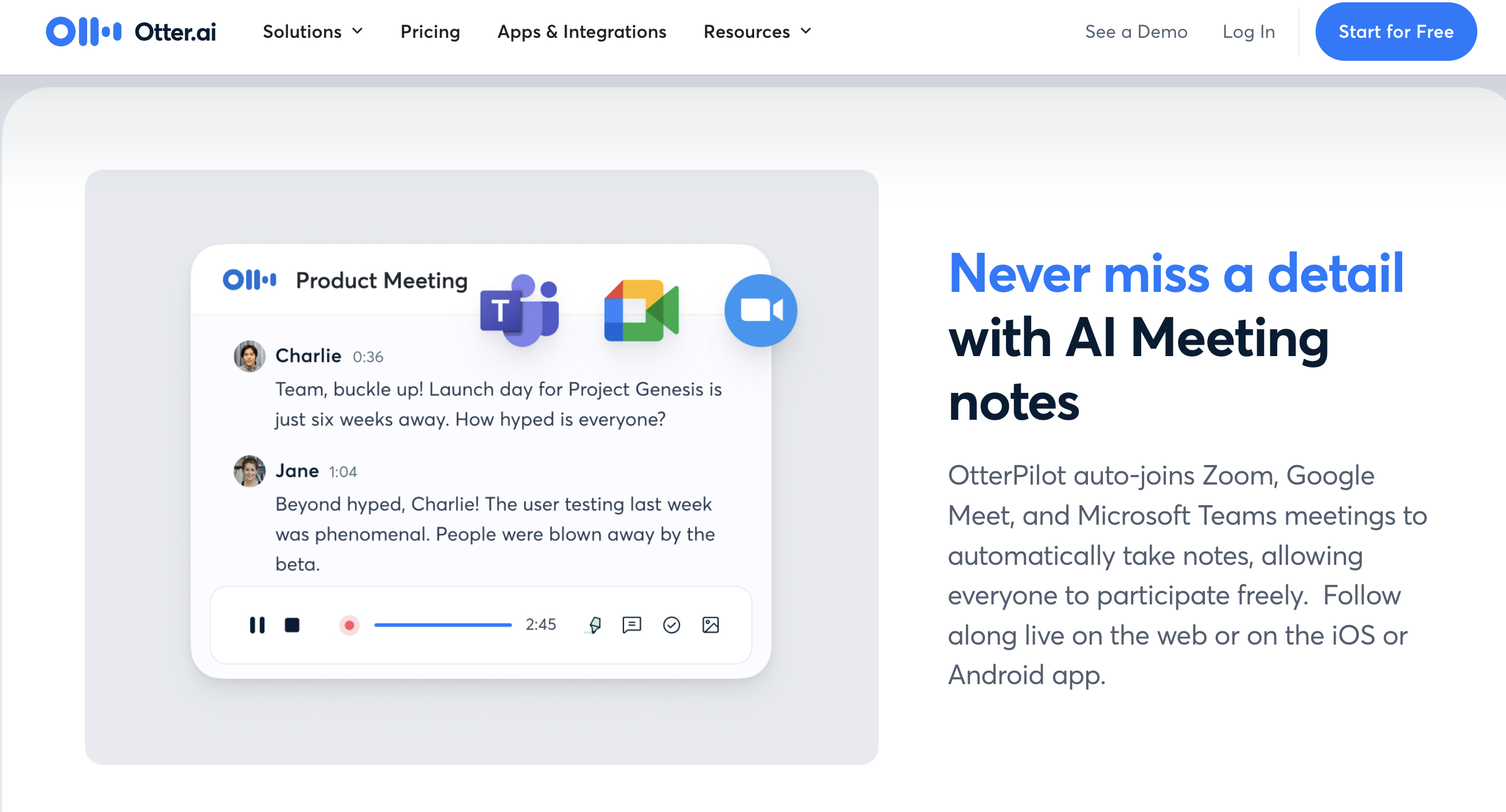Screen dimensions: 1506x812
Task: Click Charlie's 'Team, buckle up!' transcript text
Action: 499,404
